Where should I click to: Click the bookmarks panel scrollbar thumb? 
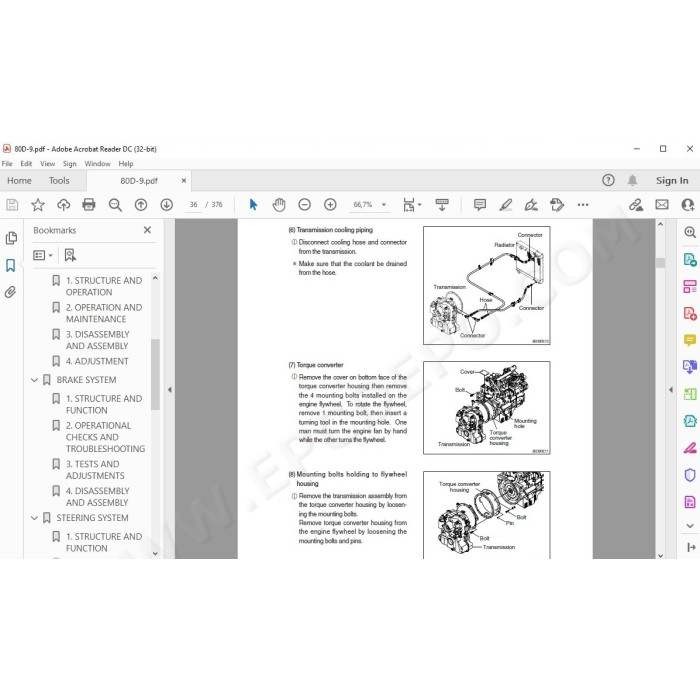click(155, 374)
